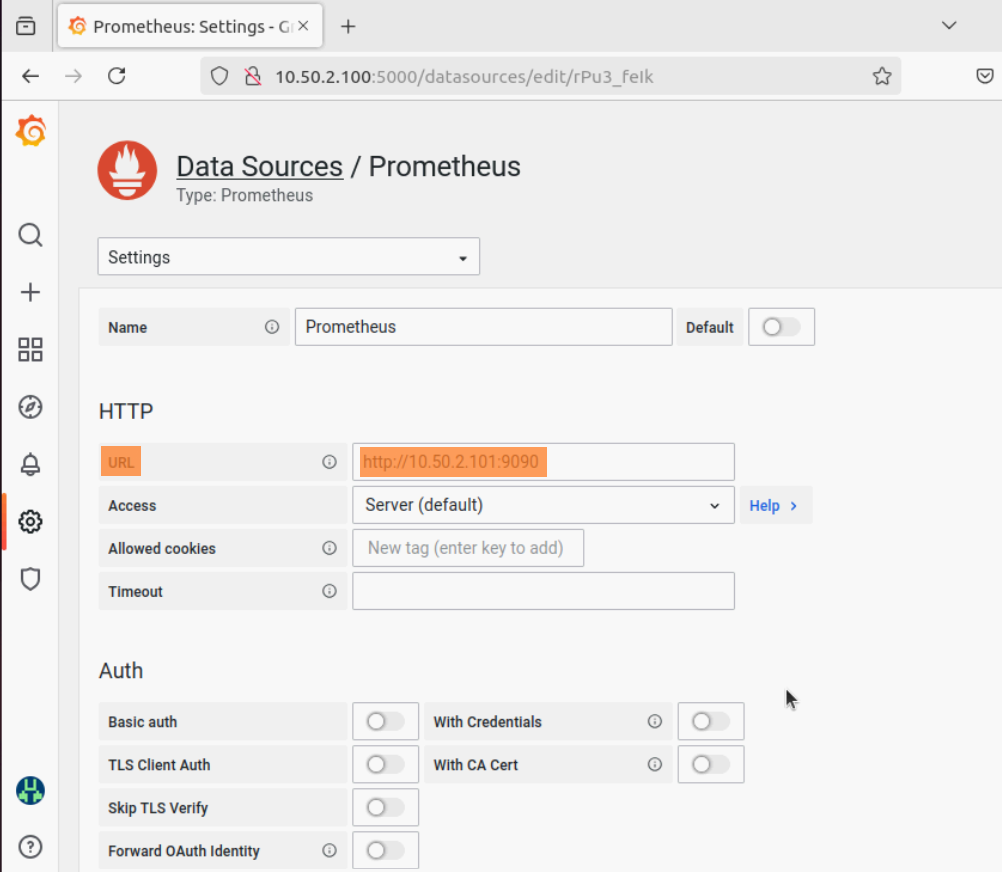This screenshot has width=1002, height=872.
Task: Click the info icon beside Allowed cookies
Action: [x=329, y=548]
